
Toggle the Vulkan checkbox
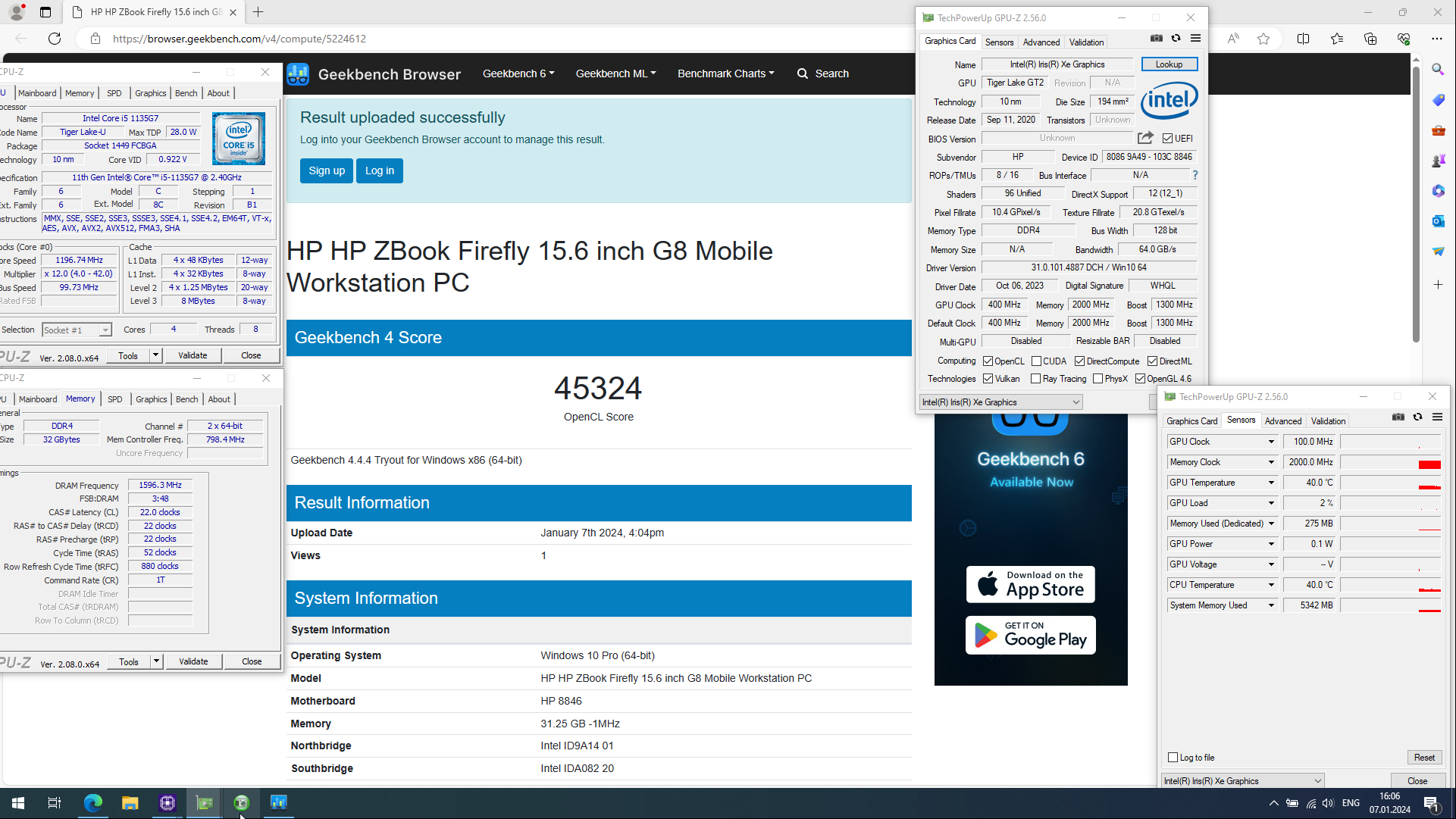988,379
